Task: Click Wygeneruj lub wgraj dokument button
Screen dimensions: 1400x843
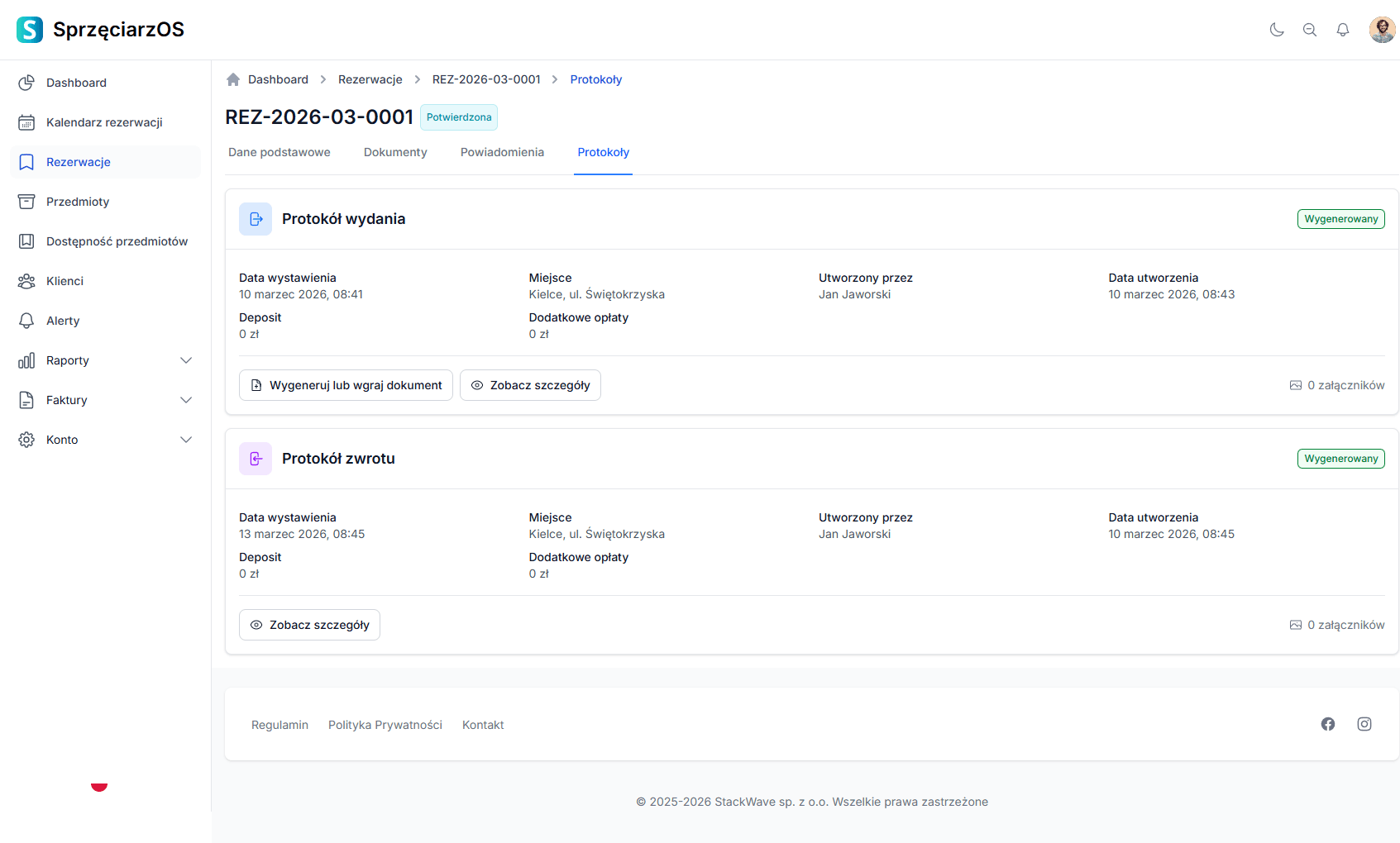Action: (x=346, y=385)
